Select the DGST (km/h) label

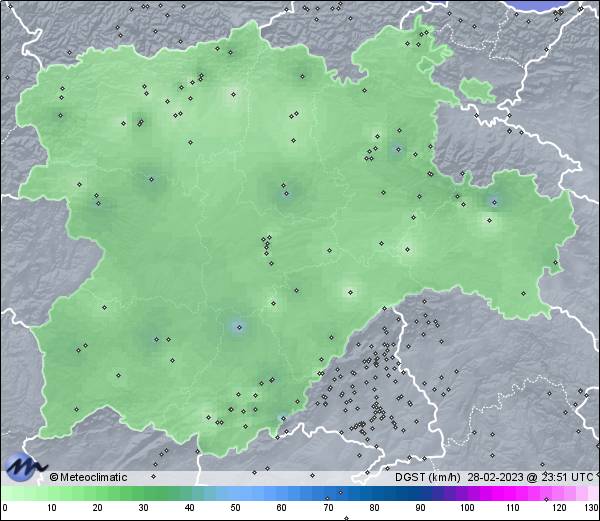click(x=428, y=477)
